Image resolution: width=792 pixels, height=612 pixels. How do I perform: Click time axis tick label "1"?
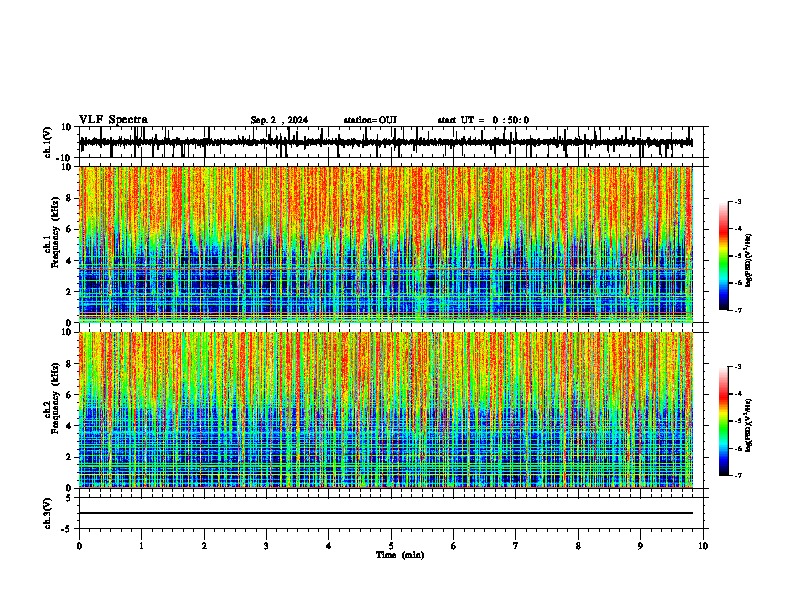coord(142,546)
